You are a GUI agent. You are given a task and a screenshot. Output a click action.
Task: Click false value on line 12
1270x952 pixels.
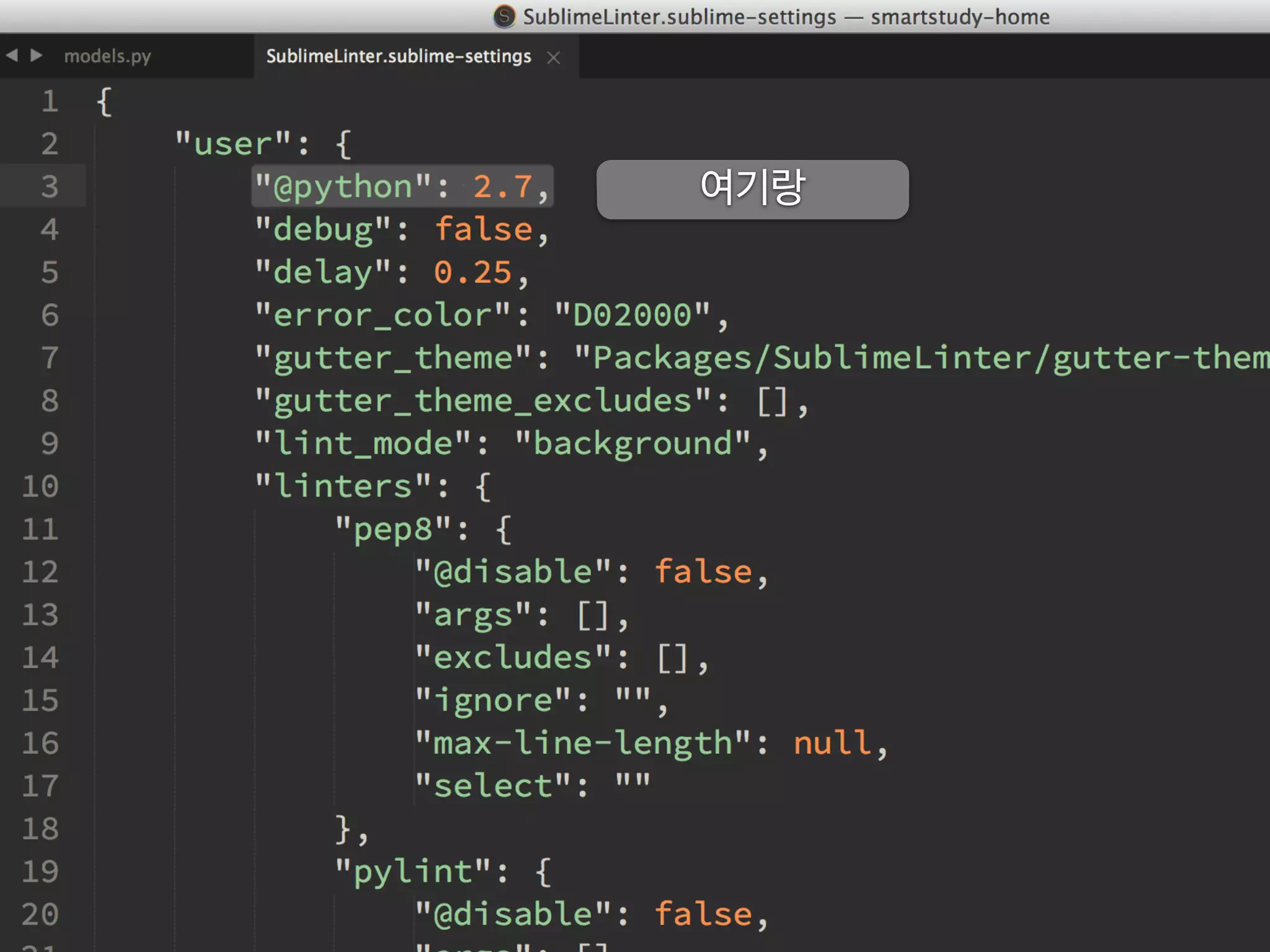pyautogui.click(x=703, y=571)
